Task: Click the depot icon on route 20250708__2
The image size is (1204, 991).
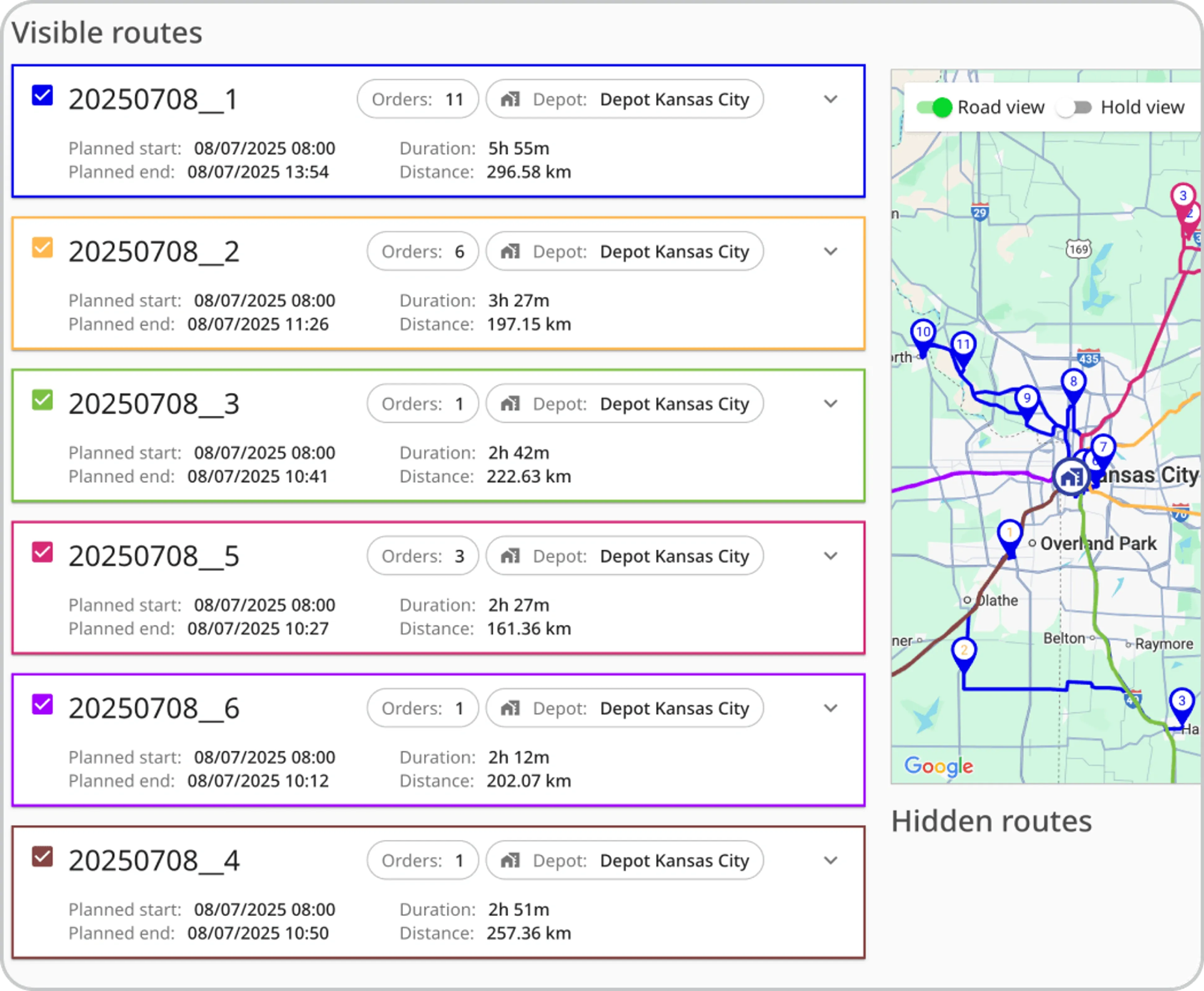Action: pos(511,251)
